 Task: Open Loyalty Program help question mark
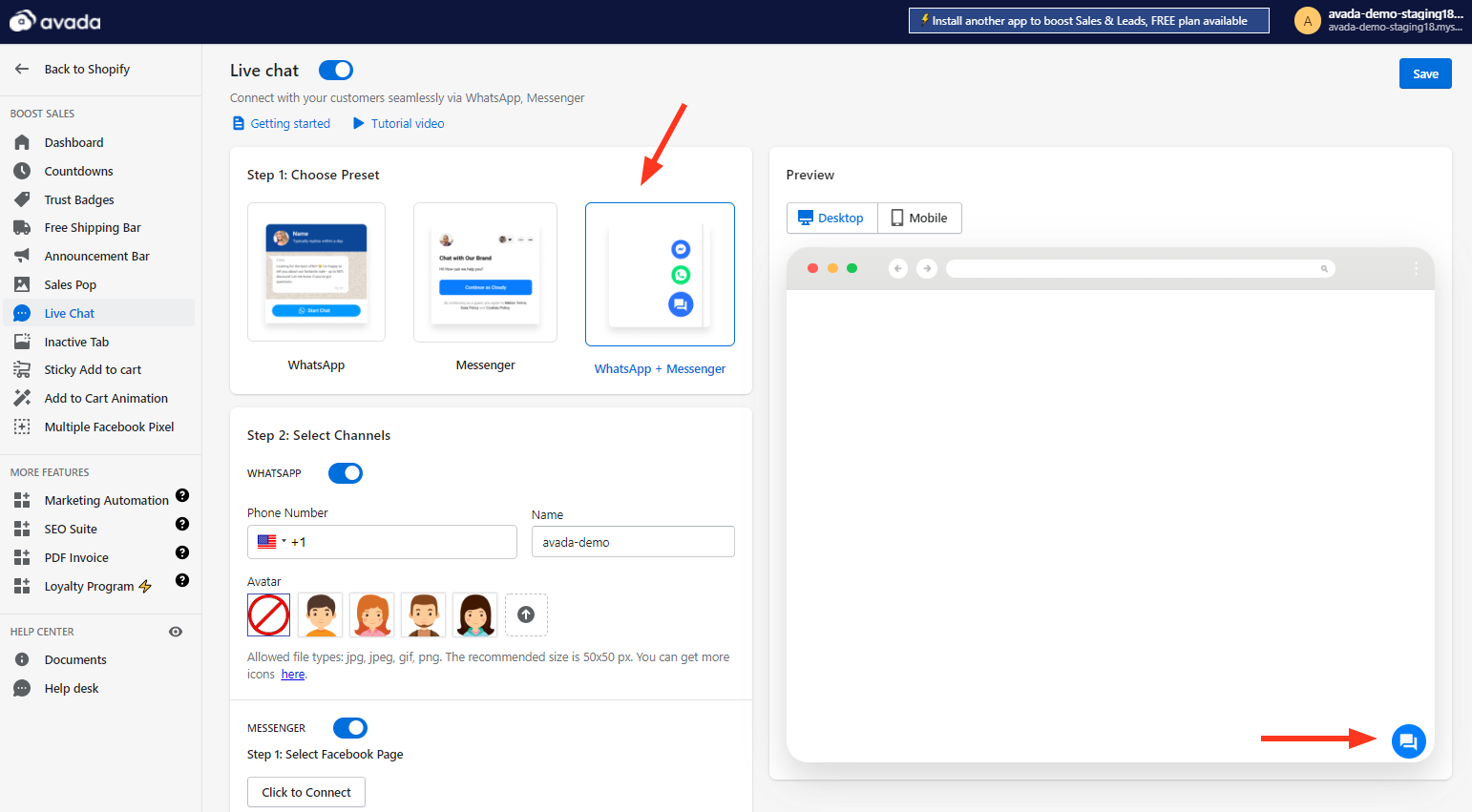tap(182, 580)
